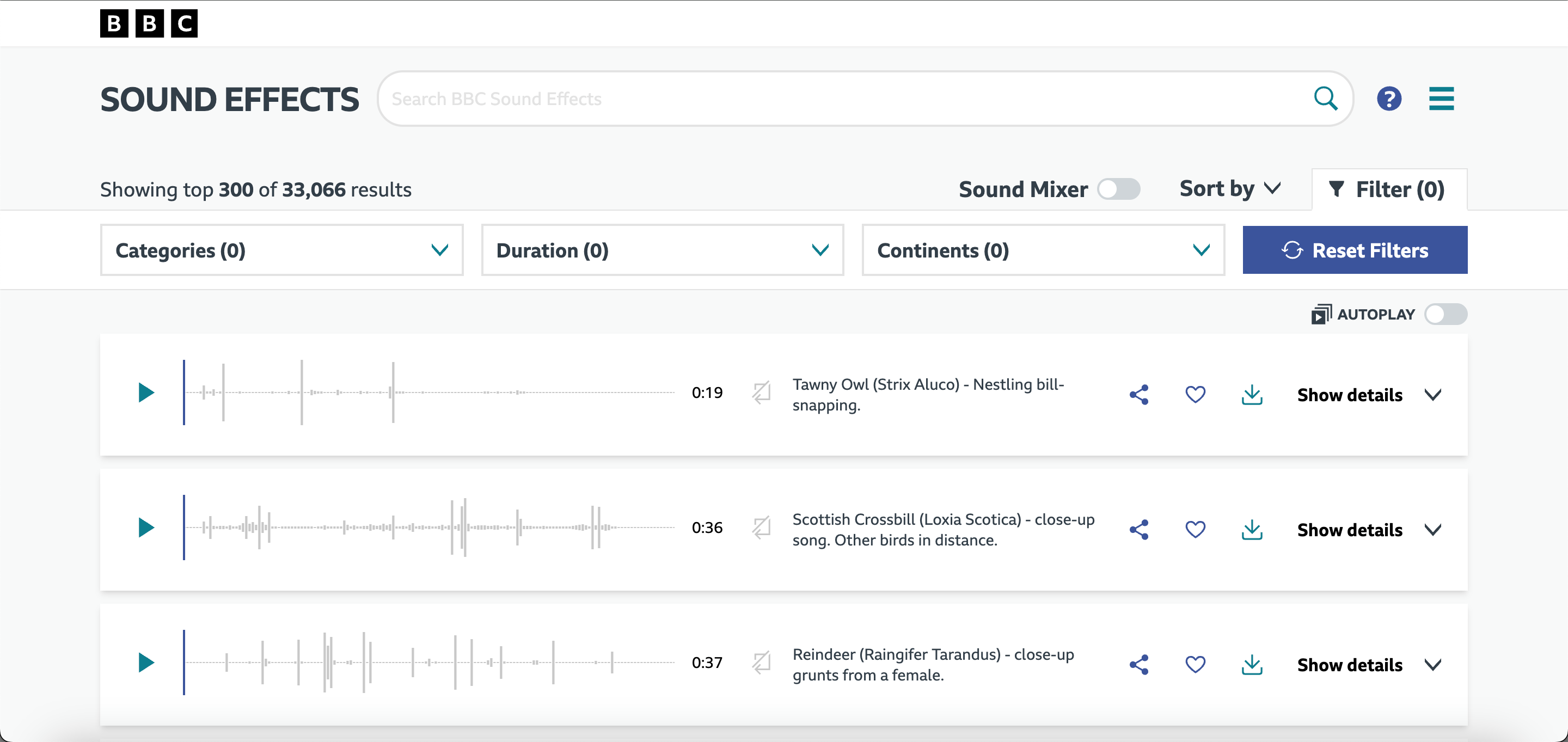
Task: Toggle loop on Scottish Crossbill track
Action: tap(761, 528)
